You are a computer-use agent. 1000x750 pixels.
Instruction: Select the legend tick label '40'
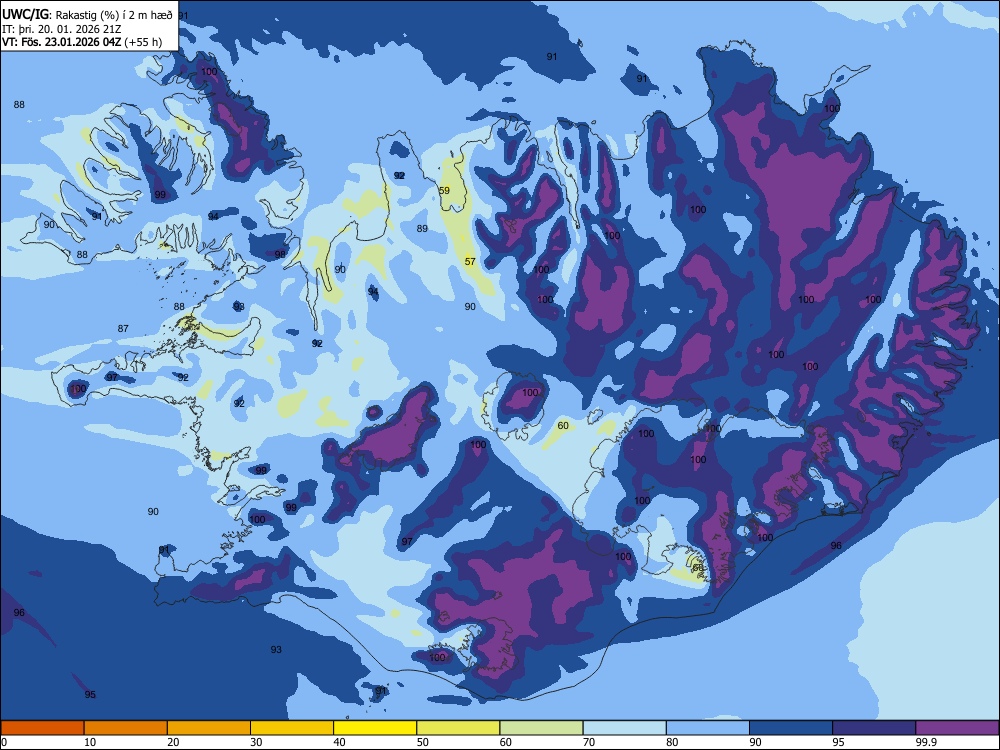[x=340, y=742]
